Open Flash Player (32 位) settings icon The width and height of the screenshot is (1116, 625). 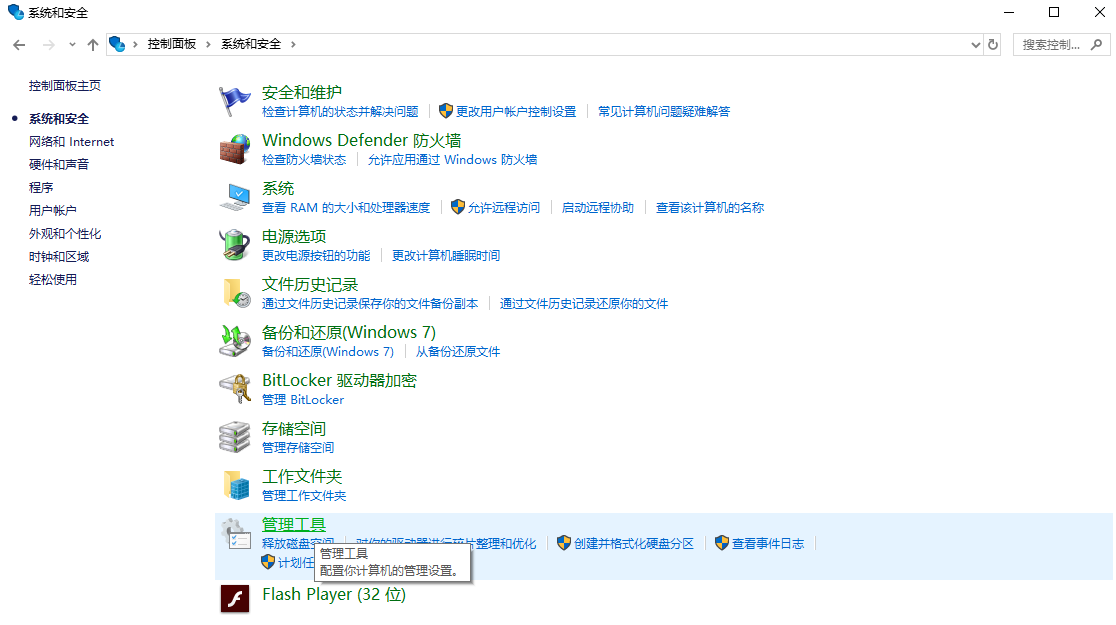(x=234, y=597)
